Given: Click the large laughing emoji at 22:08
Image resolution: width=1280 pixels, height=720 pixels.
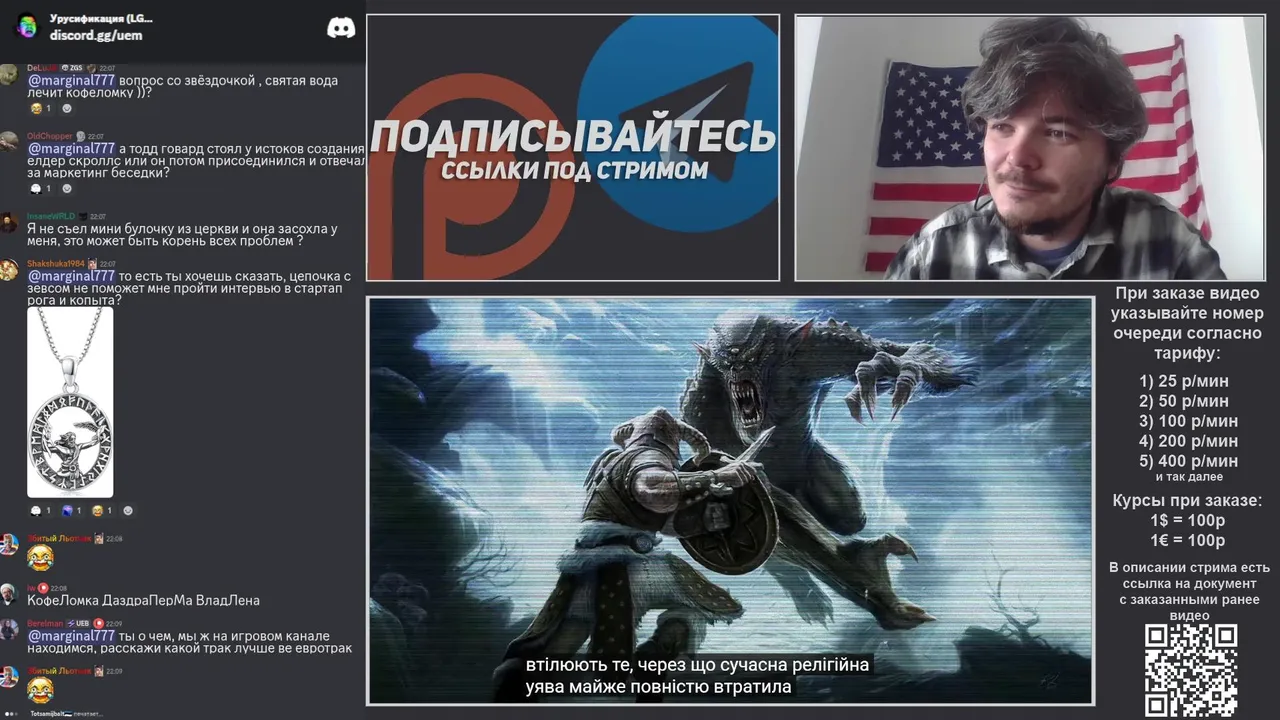Looking at the screenshot, I should (x=40, y=558).
